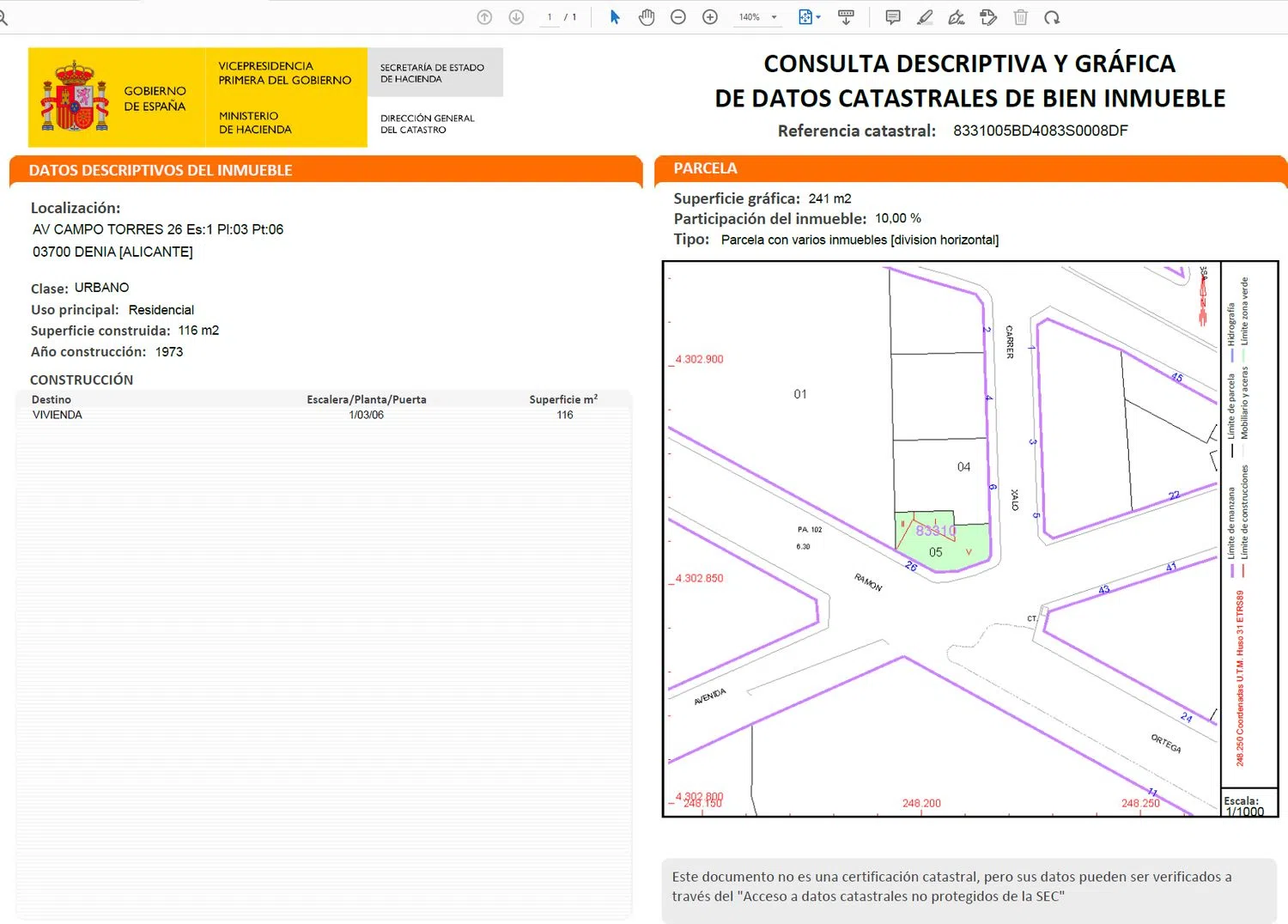Viewport: 1288px width, 924px height.
Task: Activate the arrow selection tool
Action: click(615, 17)
